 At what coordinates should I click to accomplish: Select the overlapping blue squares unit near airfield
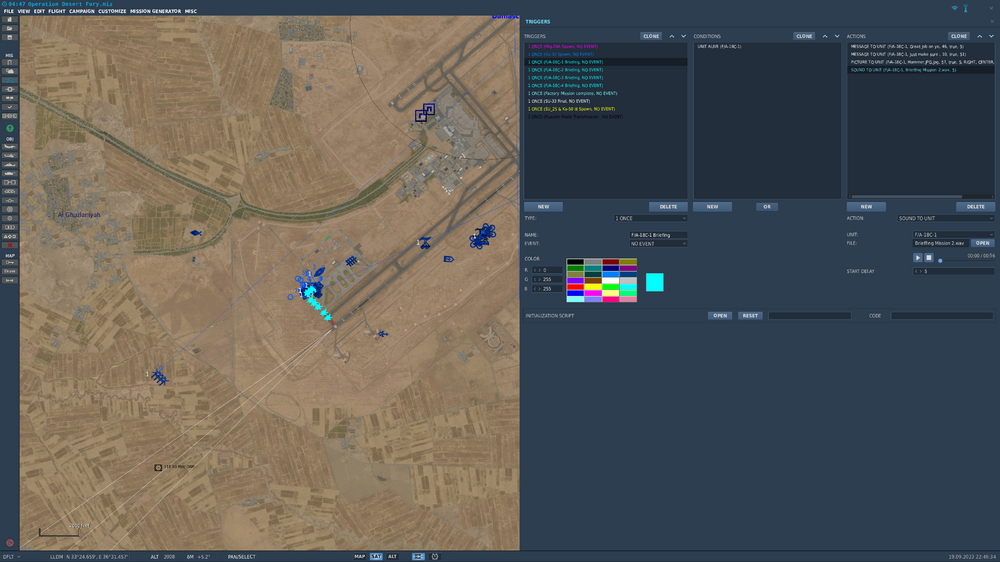[425, 112]
